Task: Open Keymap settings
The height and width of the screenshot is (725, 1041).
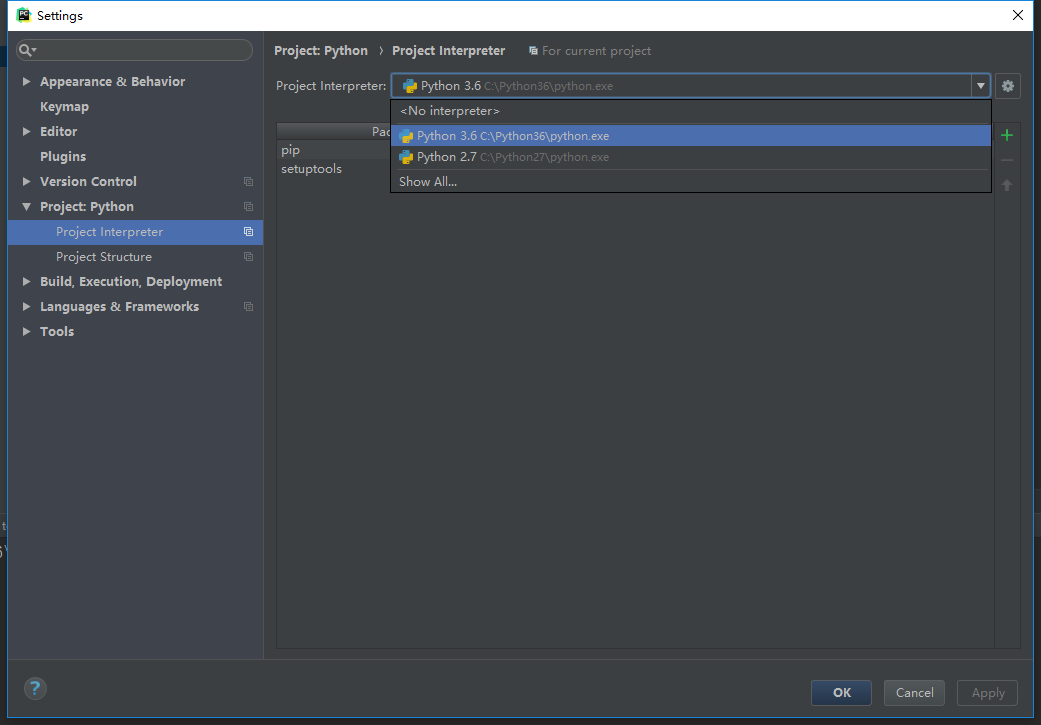Action: click(64, 107)
